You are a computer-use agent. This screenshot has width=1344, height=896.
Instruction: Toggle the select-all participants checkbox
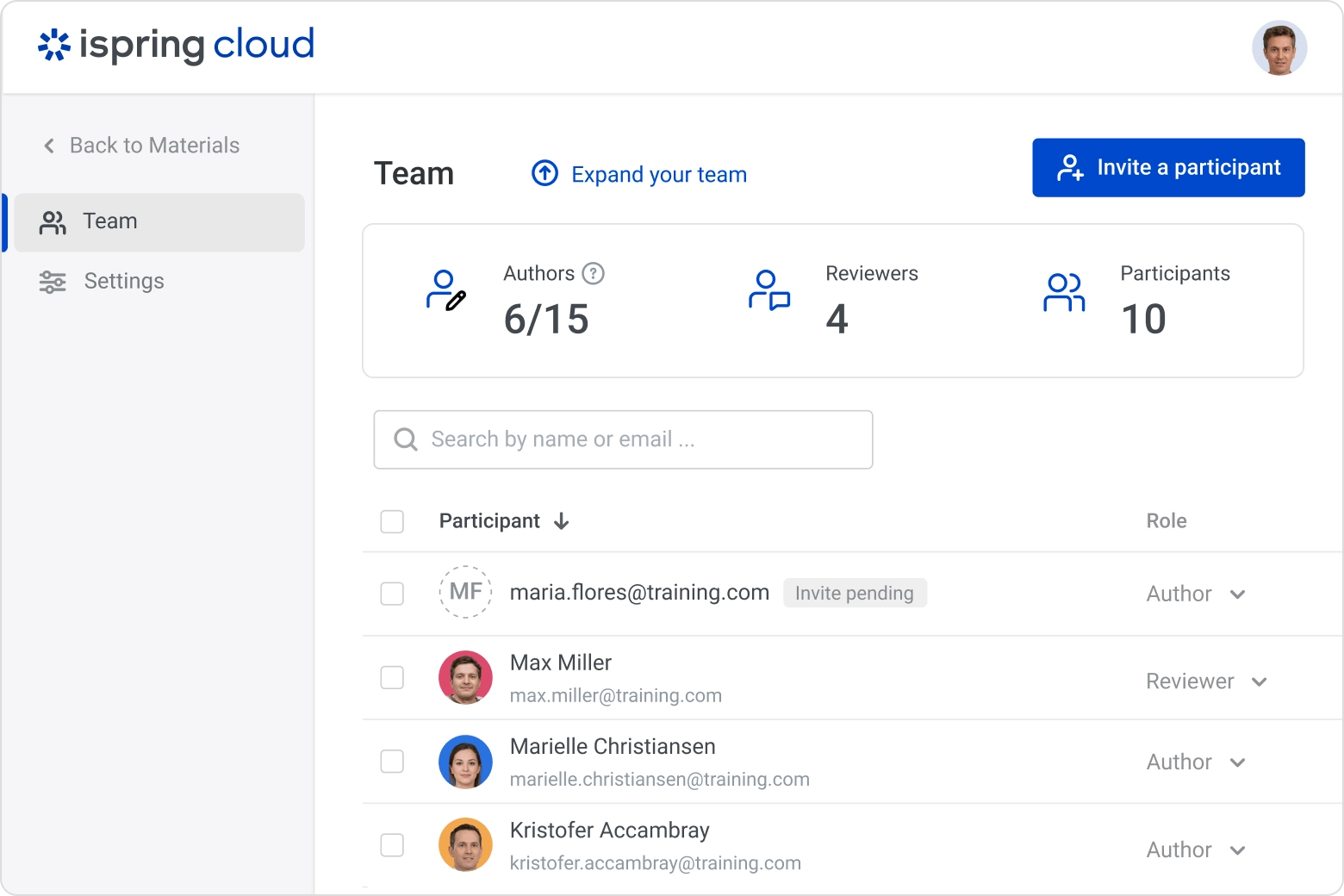click(x=392, y=521)
